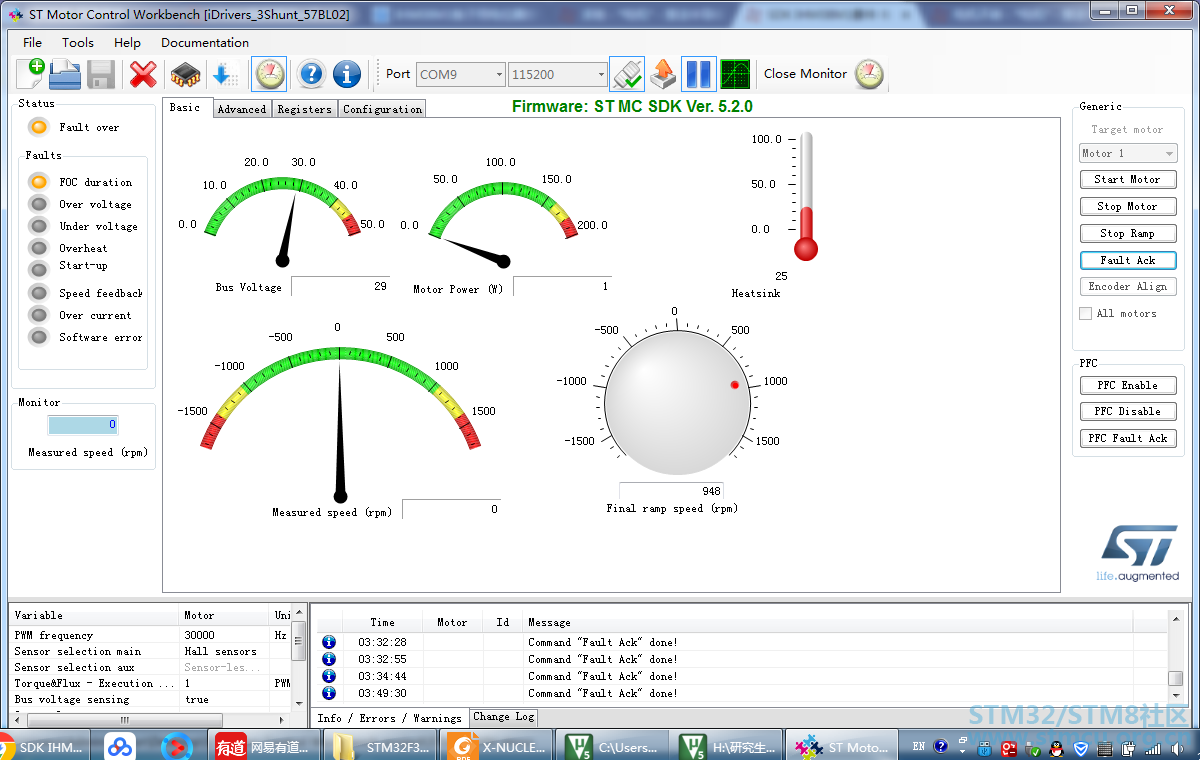Click the green plotter graph icon
This screenshot has height=760, width=1200.
coord(735,74)
